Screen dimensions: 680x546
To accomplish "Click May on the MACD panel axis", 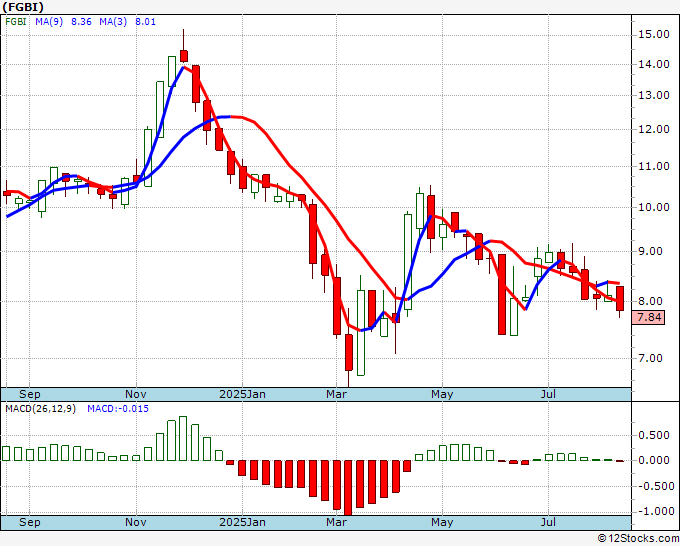I will point(442,522).
